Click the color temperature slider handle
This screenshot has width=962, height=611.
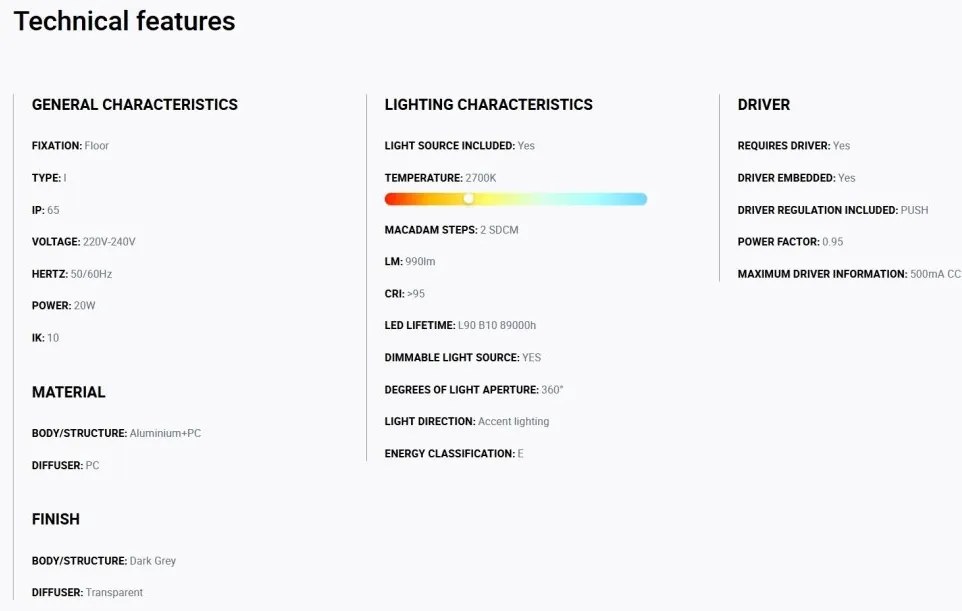[469, 199]
